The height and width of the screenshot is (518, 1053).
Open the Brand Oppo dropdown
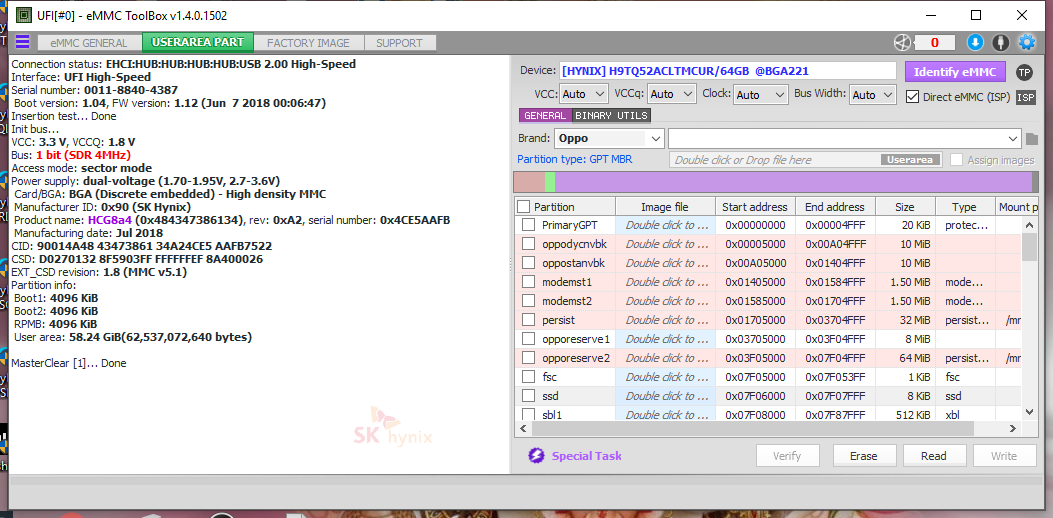(609, 138)
